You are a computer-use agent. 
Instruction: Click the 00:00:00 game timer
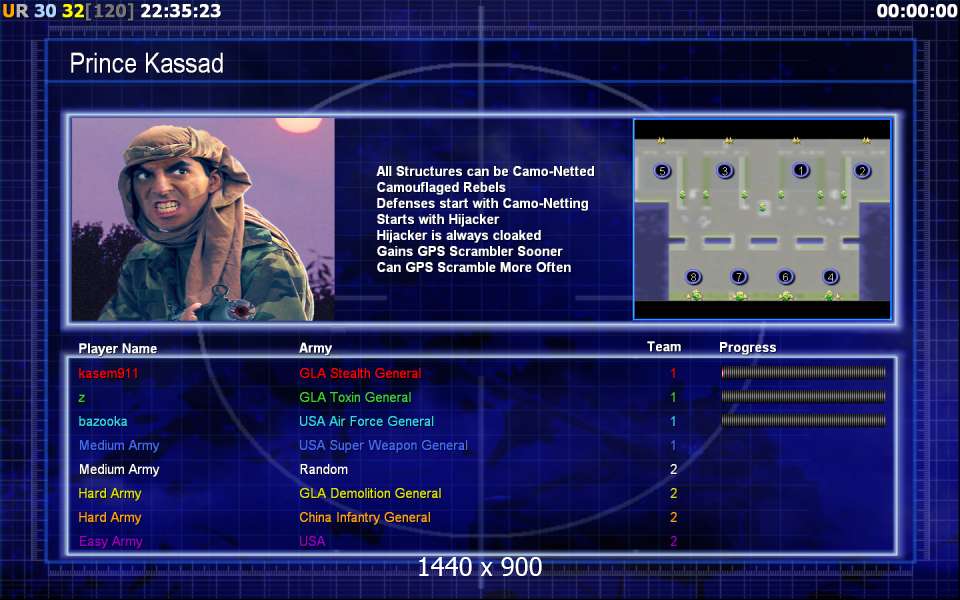coord(917,11)
